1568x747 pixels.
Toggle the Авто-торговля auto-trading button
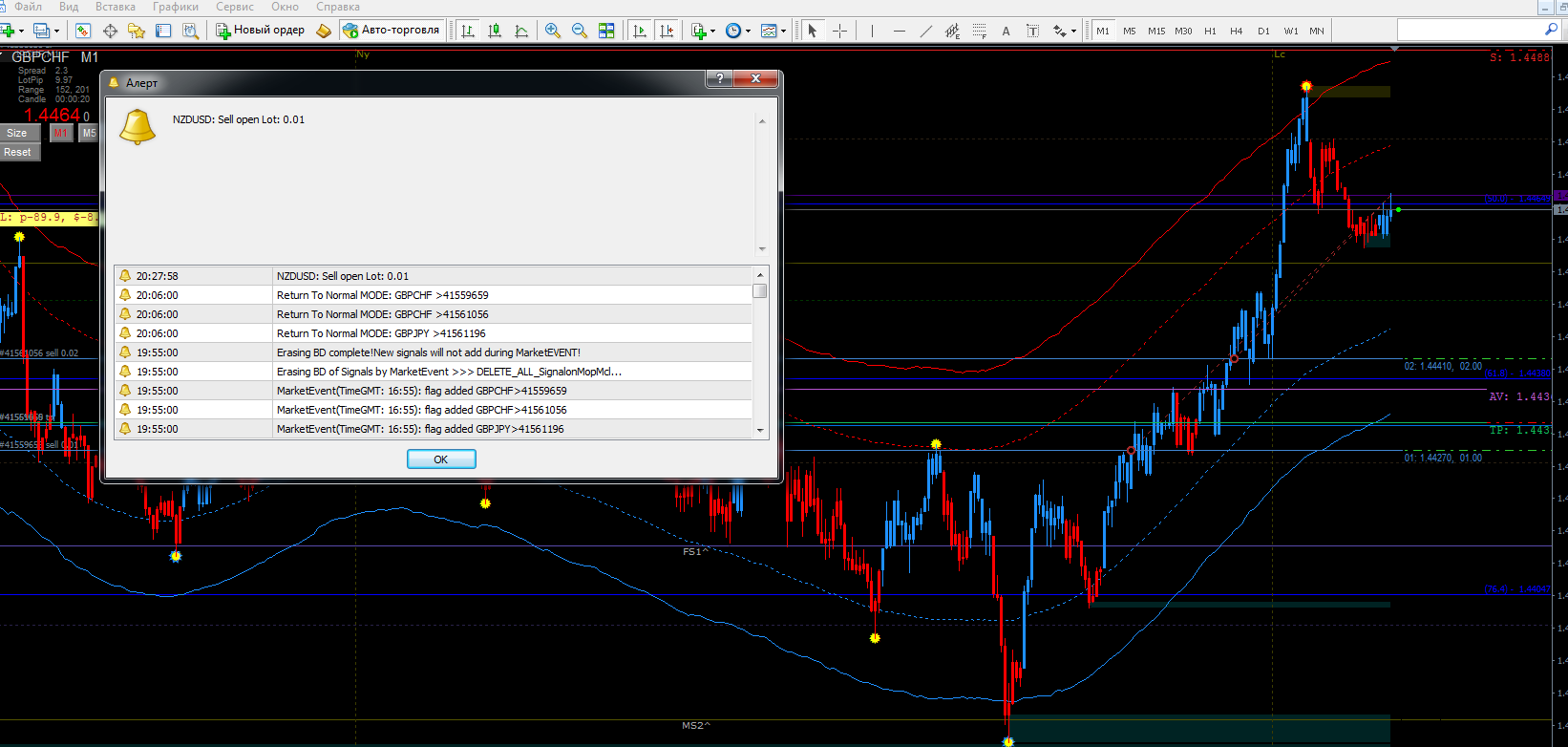click(x=392, y=31)
